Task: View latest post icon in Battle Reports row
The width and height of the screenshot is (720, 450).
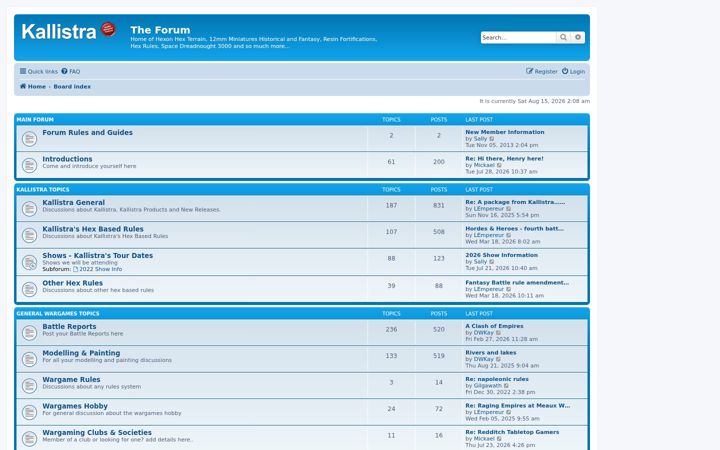Action: pos(499,333)
